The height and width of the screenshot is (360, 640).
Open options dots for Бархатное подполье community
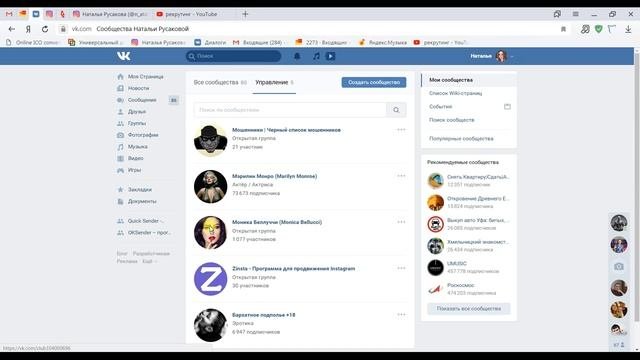(x=401, y=315)
